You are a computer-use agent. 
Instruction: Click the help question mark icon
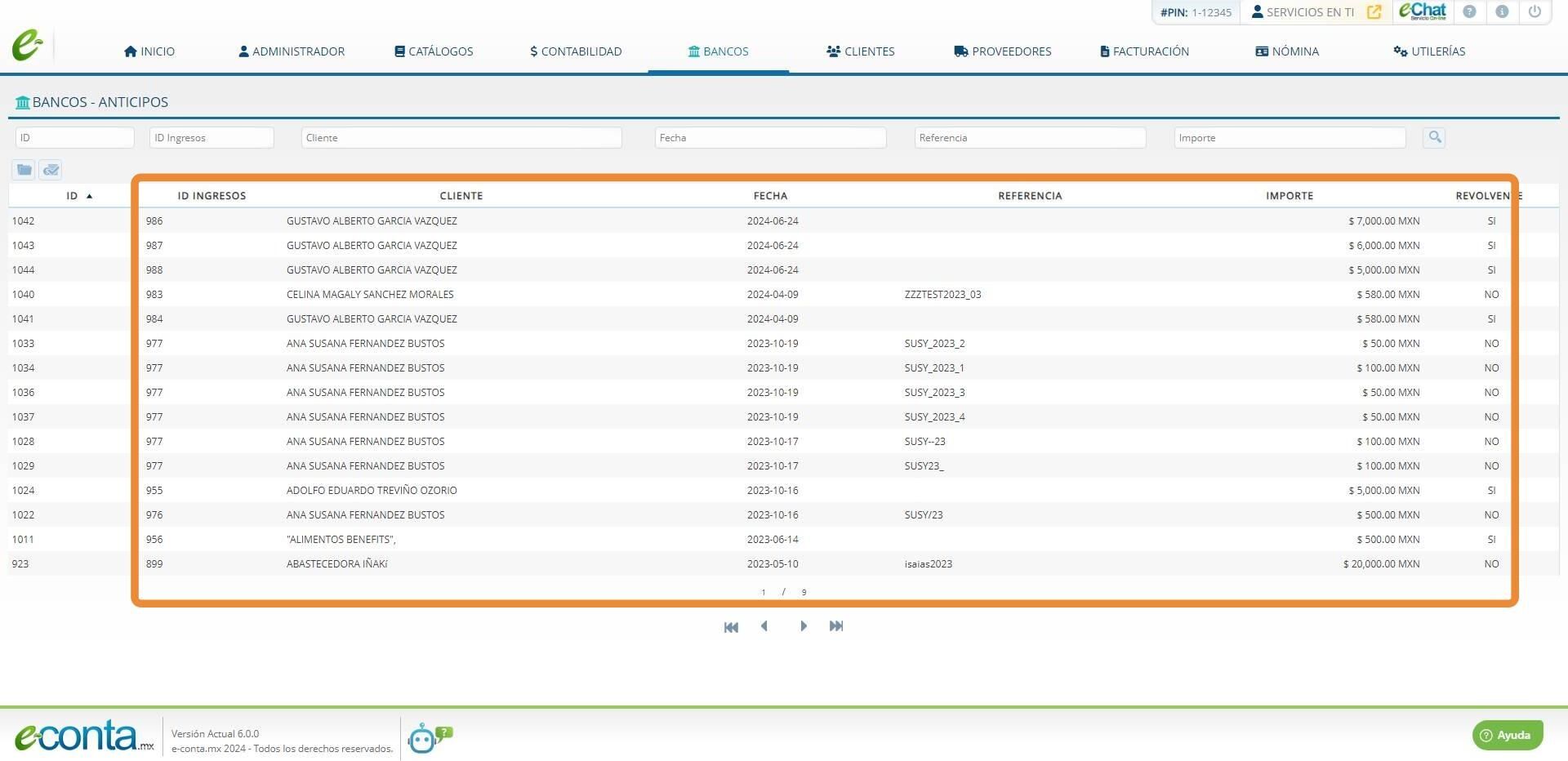pos(1469,11)
